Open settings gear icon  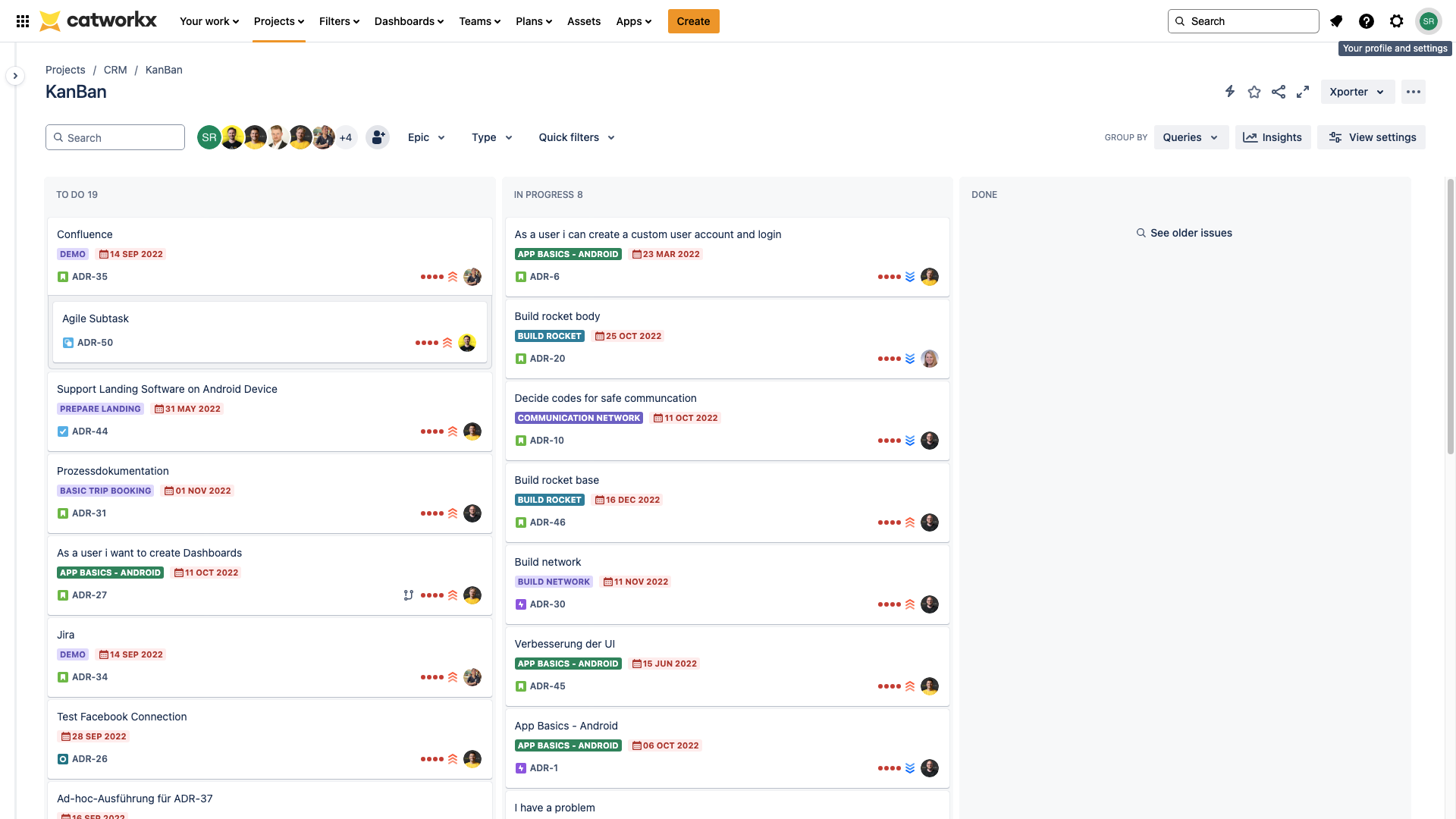tap(1397, 21)
